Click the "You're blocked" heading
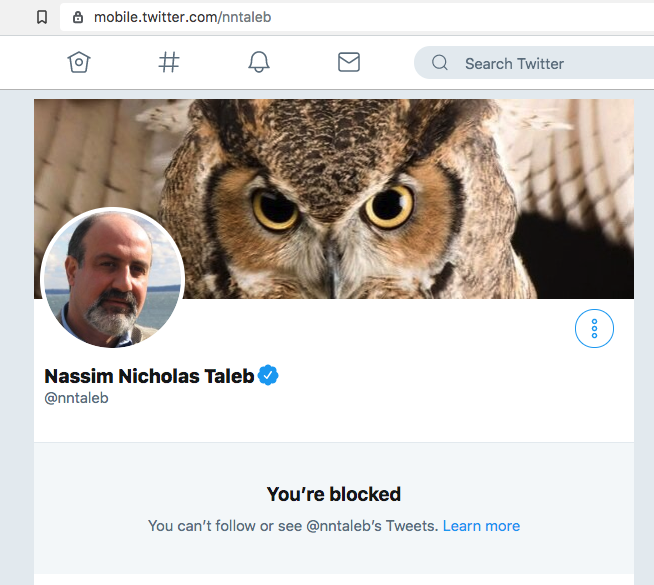Image resolution: width=654 pixels, height=585 pixels. [x=333, y=494]
